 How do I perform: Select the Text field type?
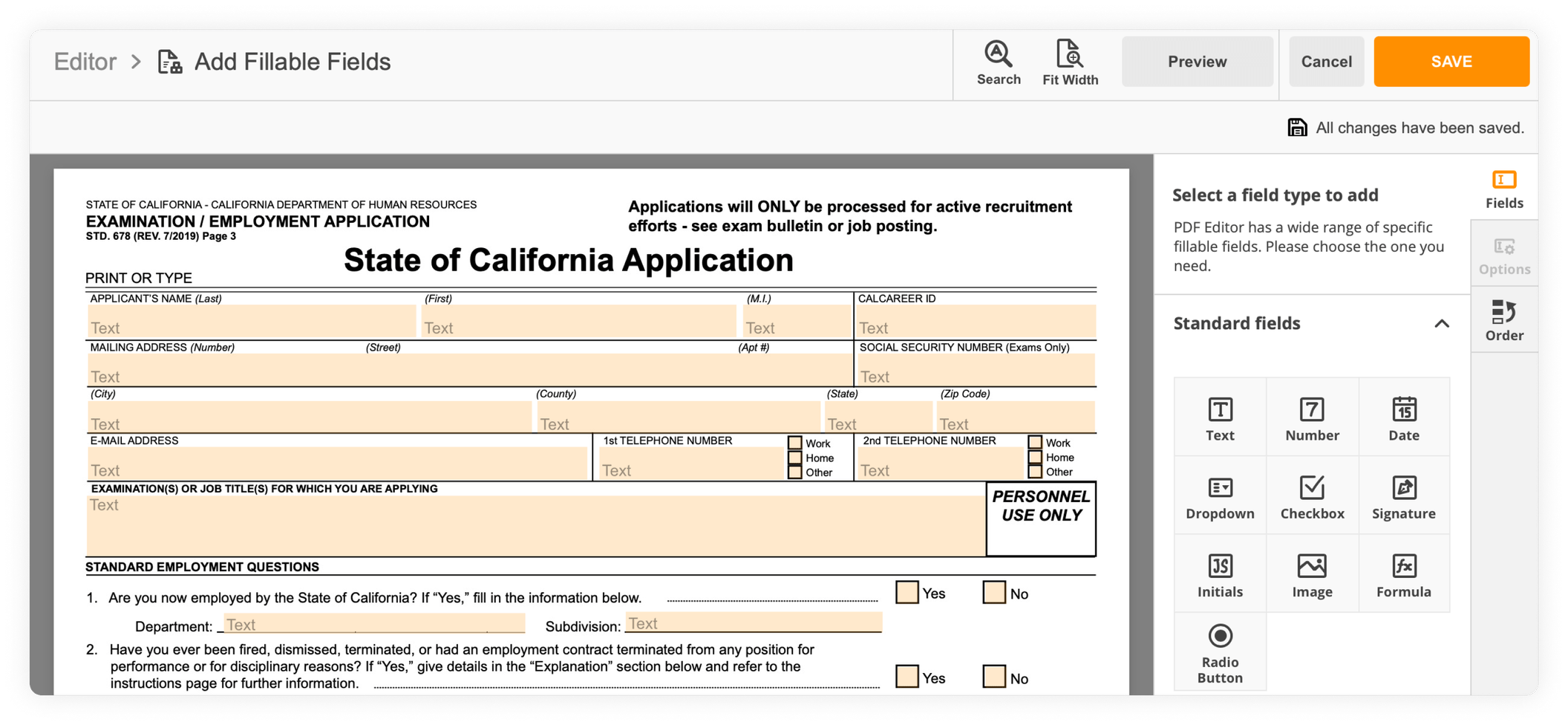click(x=1220, y=418)
